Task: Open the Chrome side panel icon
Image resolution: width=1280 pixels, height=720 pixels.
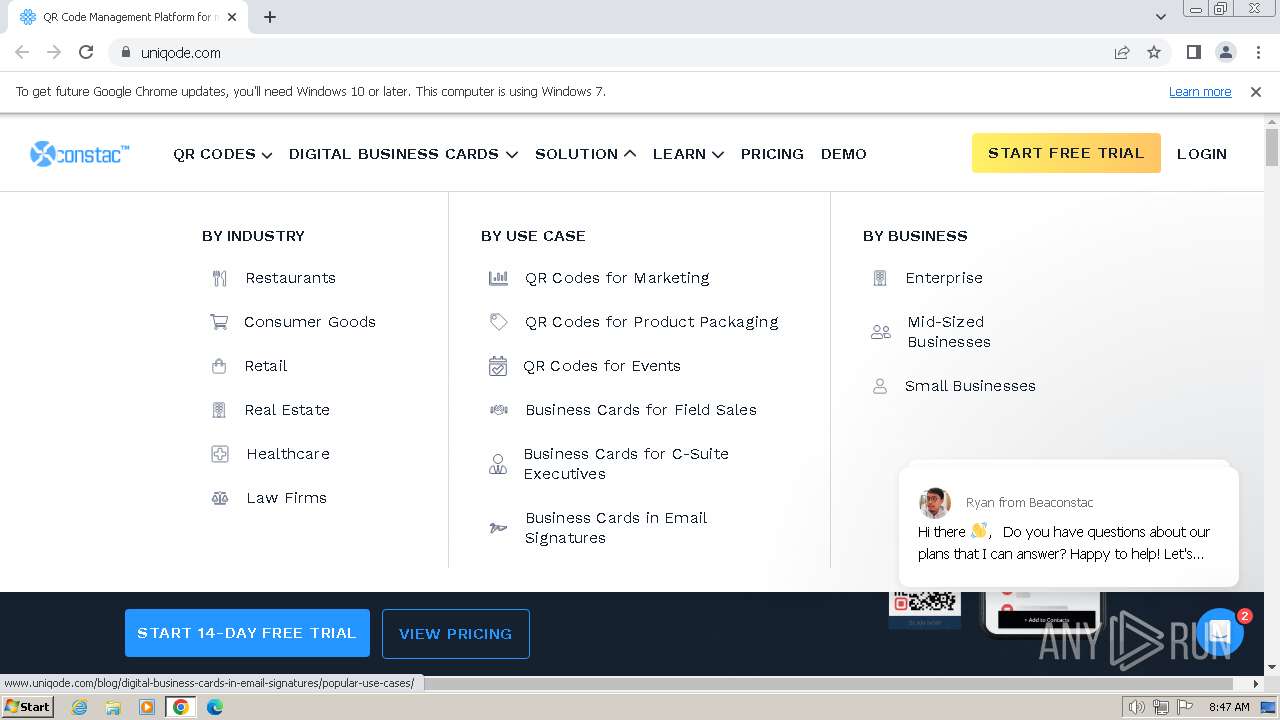Action: point(1193,52)
